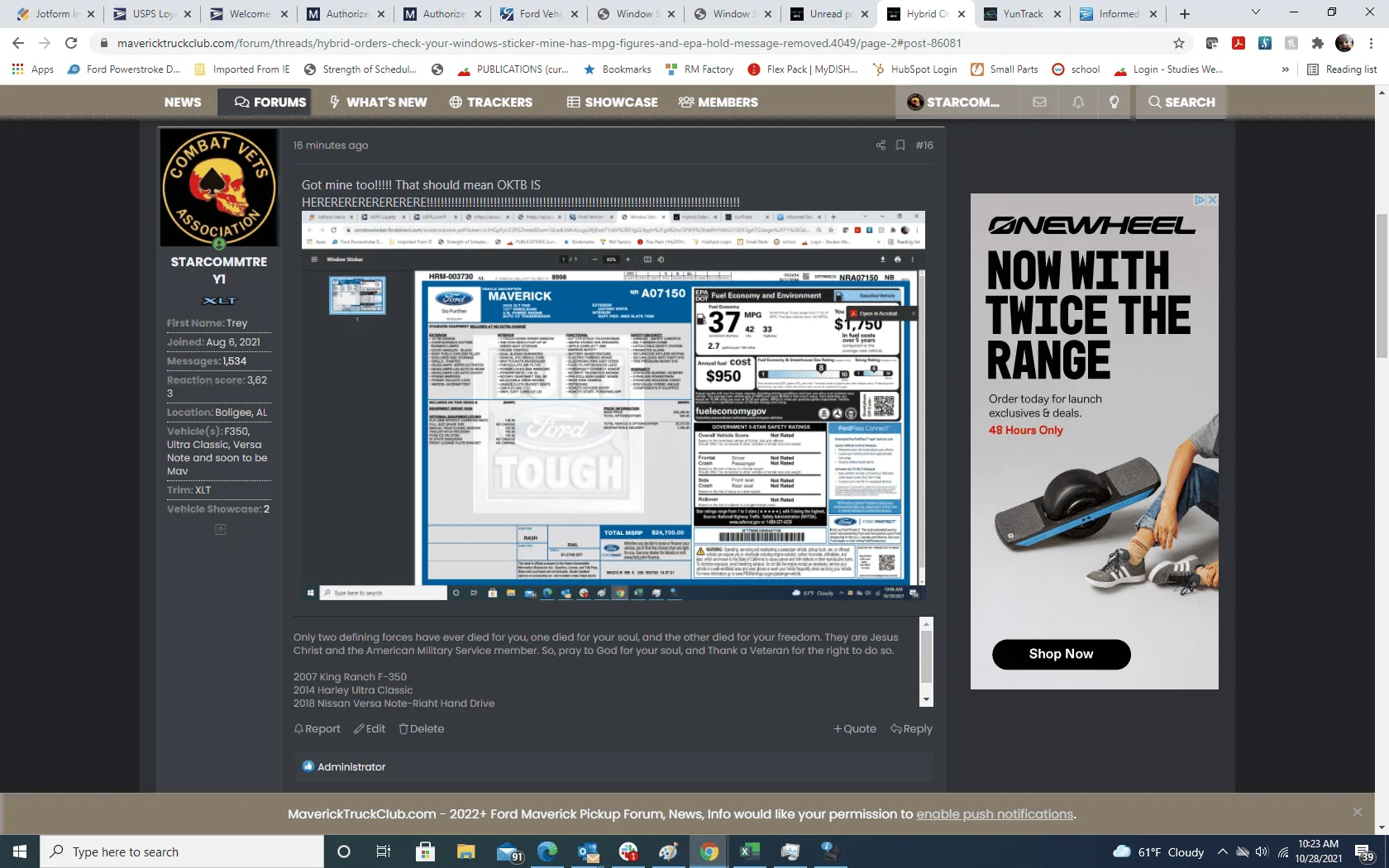Screen dimensions: 1389x868
Task: Open the Windows Start menu
Action: (x=20, y=851)
